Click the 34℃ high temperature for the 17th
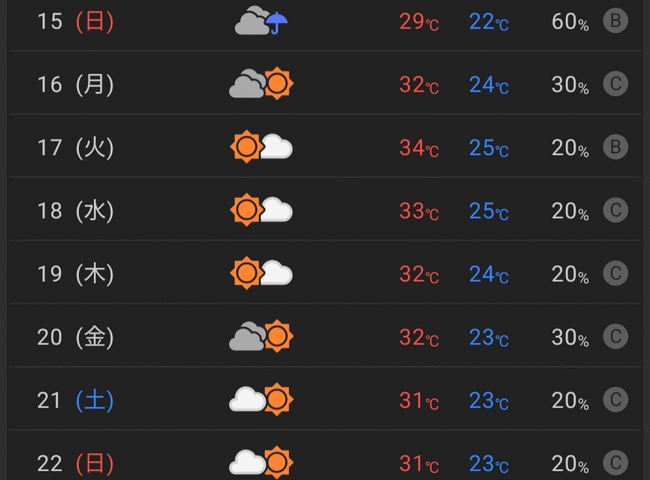 [x=419, y=148]
